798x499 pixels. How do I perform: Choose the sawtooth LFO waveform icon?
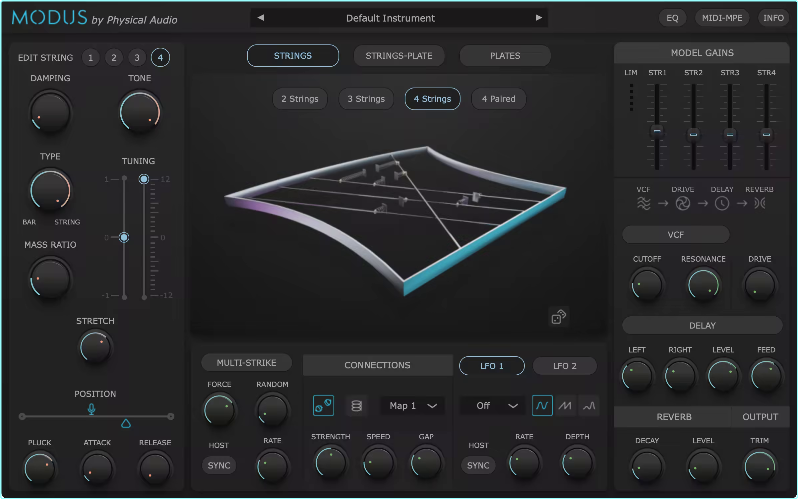pyautogui.click(x=565, y=406)
